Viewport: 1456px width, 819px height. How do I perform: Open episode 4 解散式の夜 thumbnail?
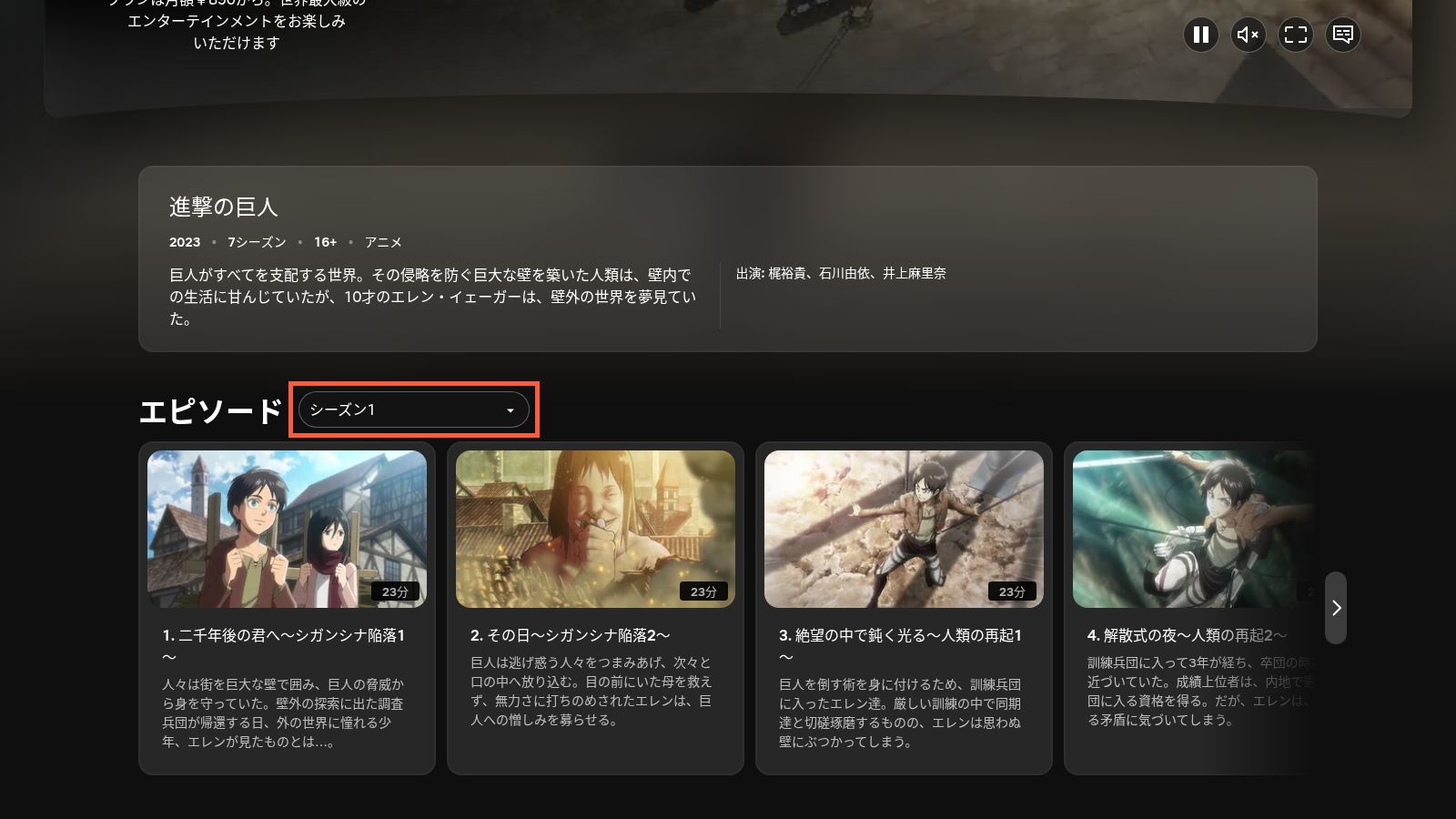[x=1194, y=529]
